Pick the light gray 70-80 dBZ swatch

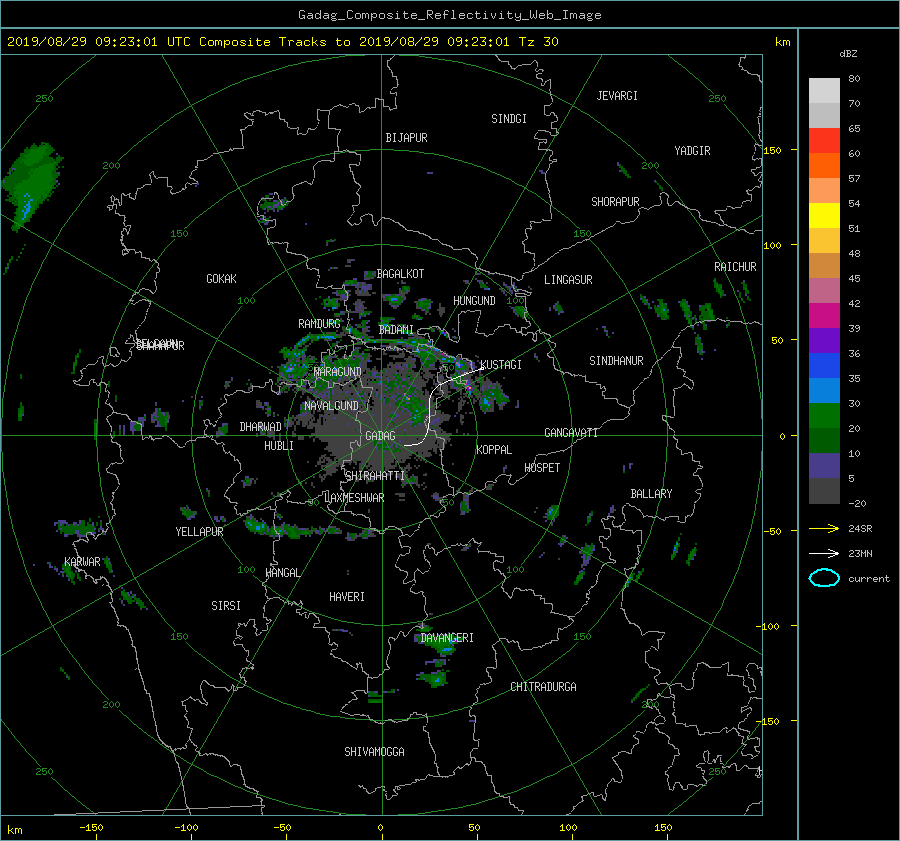(824, 91)
